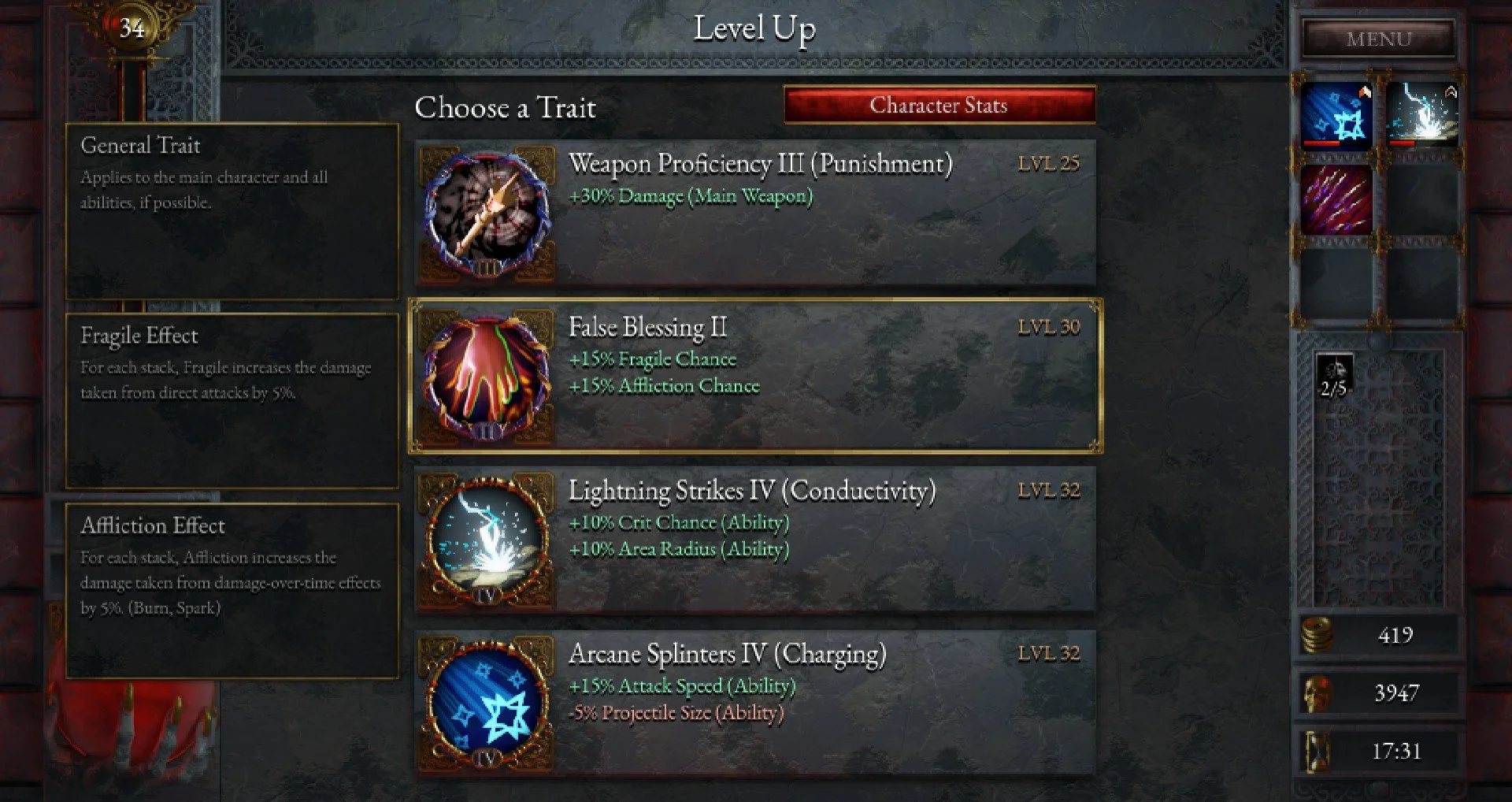Open the MENU button
The image size is (1512, 802).
click(1378, 39)
